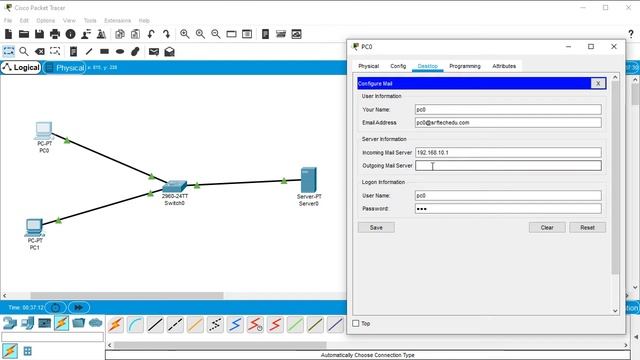Screen dimensions: 640x360
Task: Open the Extensions menu
Action: (118, 20)
